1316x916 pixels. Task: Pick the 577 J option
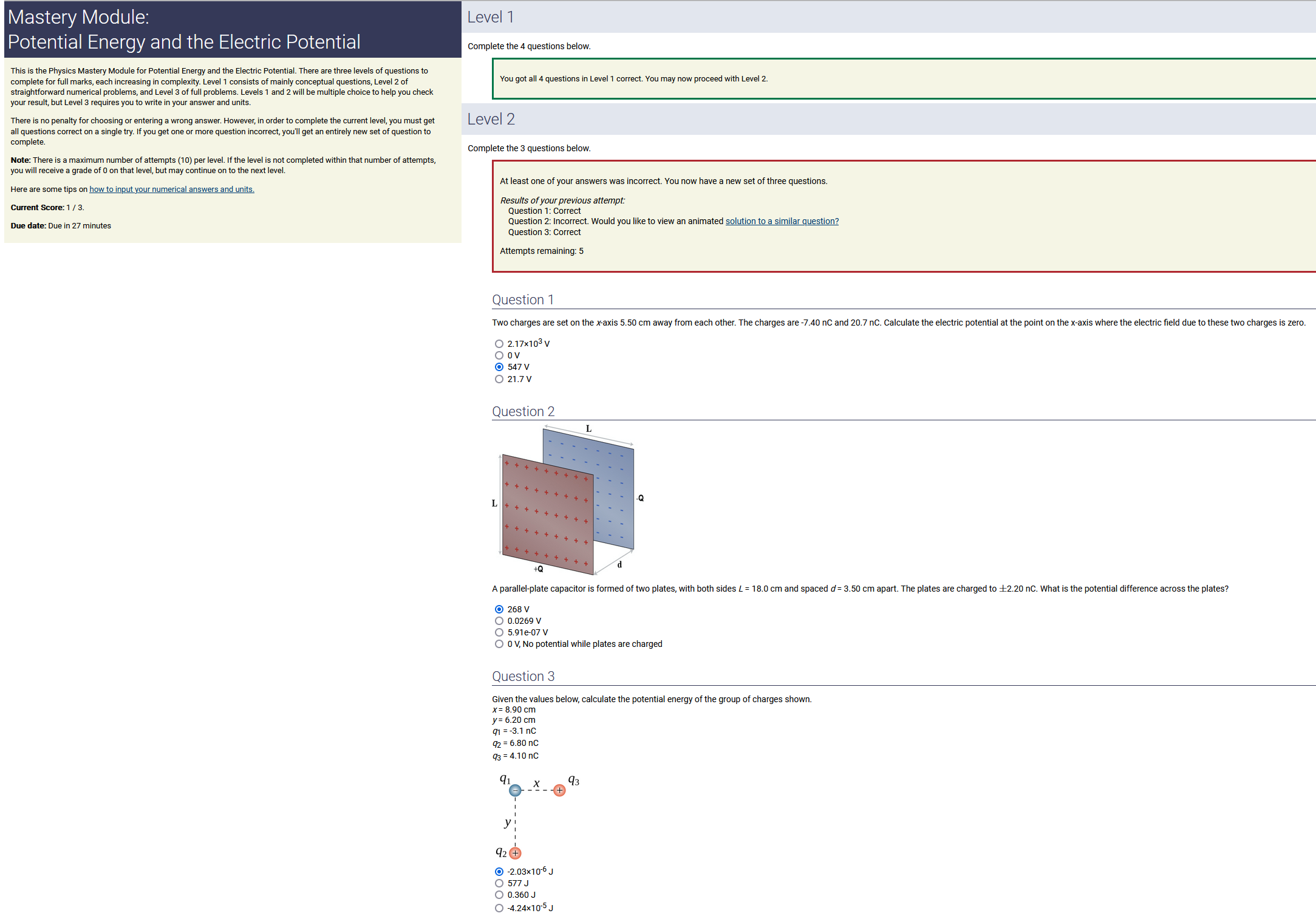[x=499, y=883]
